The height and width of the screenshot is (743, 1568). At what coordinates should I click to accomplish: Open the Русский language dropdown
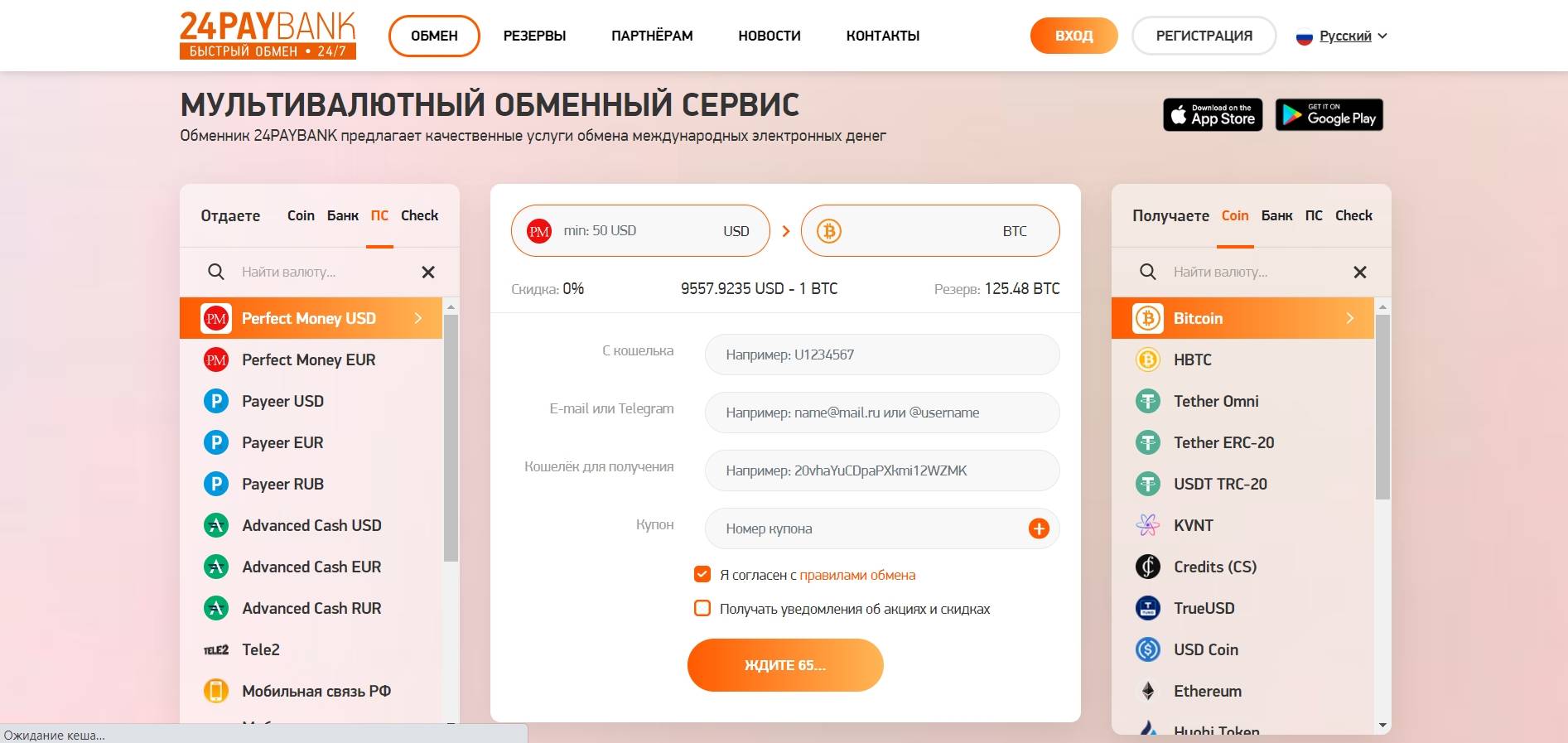[1342, 36]
